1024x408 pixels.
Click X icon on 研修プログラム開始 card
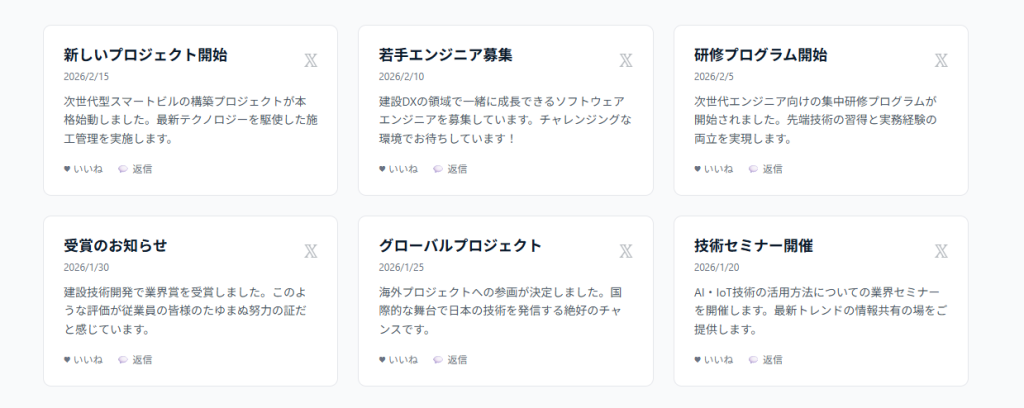tap(941, 60)
